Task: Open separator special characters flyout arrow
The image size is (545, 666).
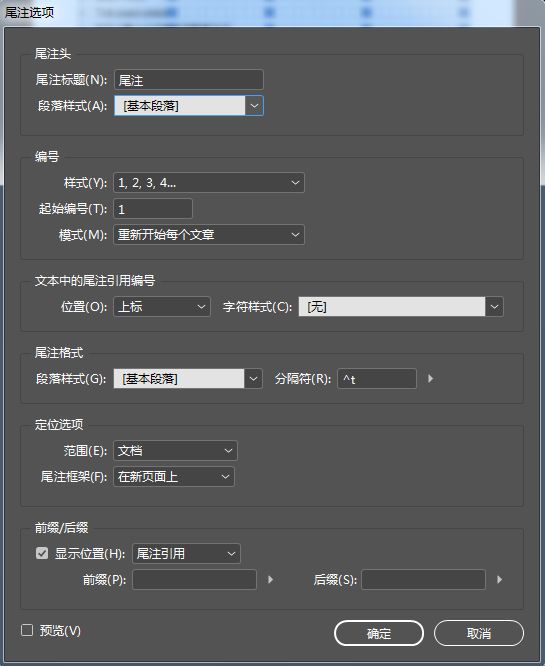Action: pyautogui.click(x=430, y=378)
